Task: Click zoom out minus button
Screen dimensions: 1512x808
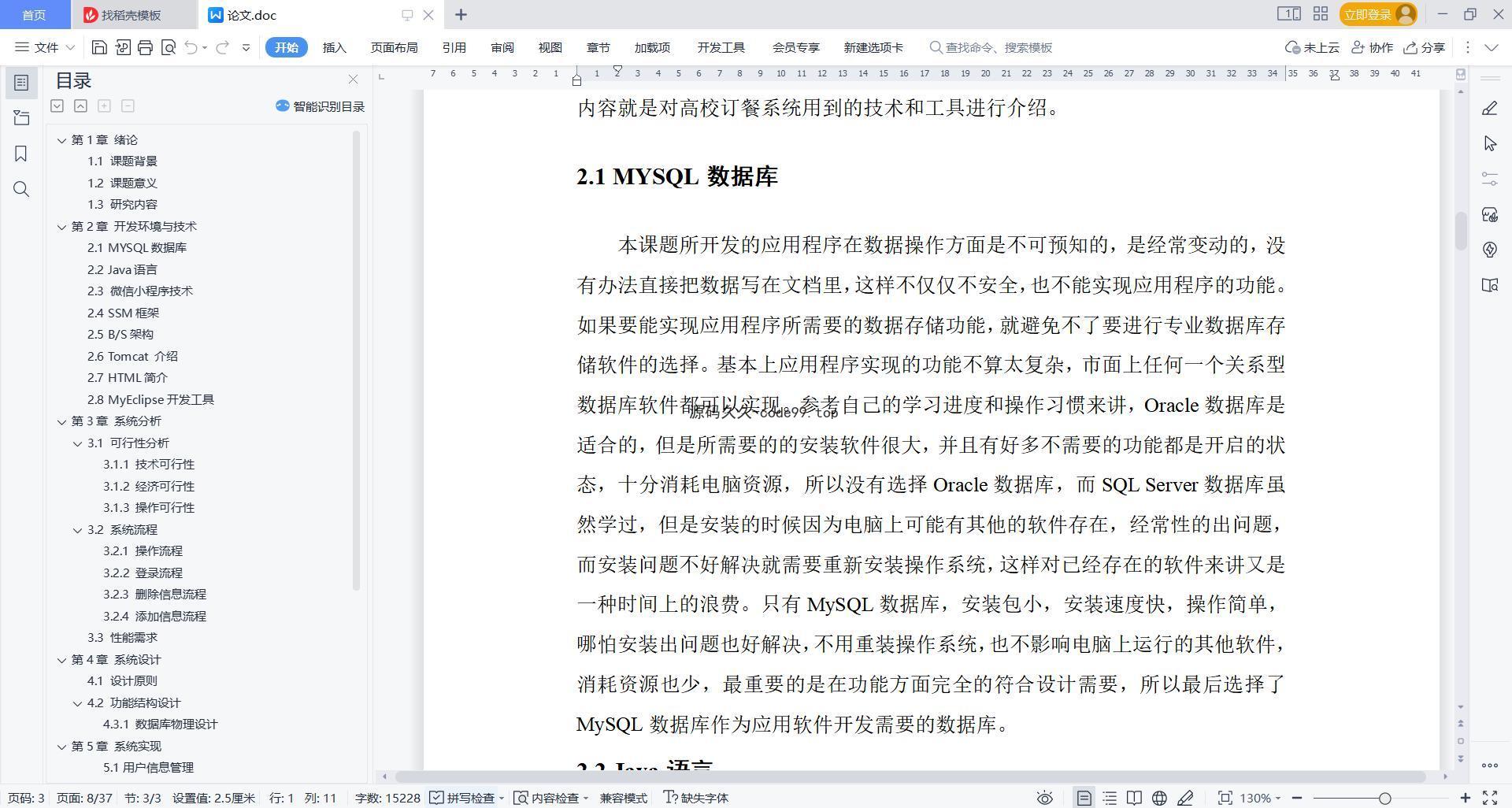Action: tap(1297, 798)
